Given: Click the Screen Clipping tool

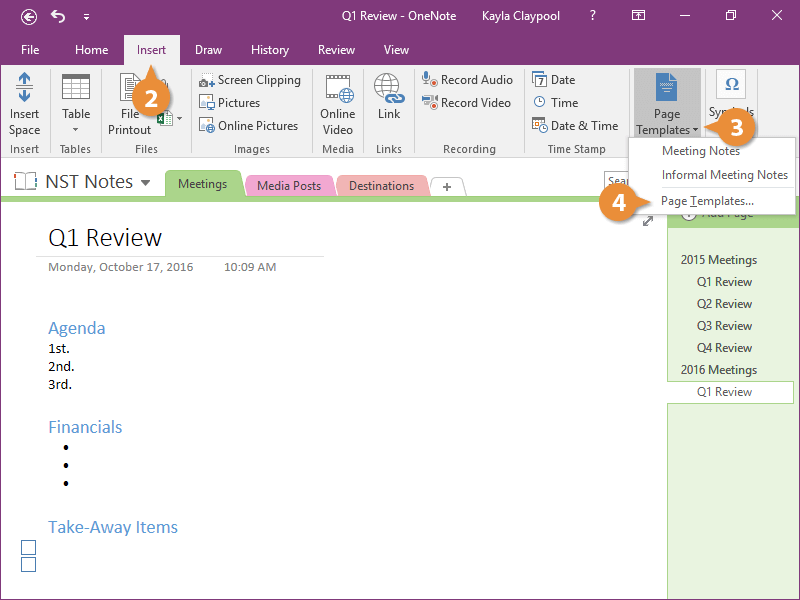Looking at the screenshot, I should [250, 80].
